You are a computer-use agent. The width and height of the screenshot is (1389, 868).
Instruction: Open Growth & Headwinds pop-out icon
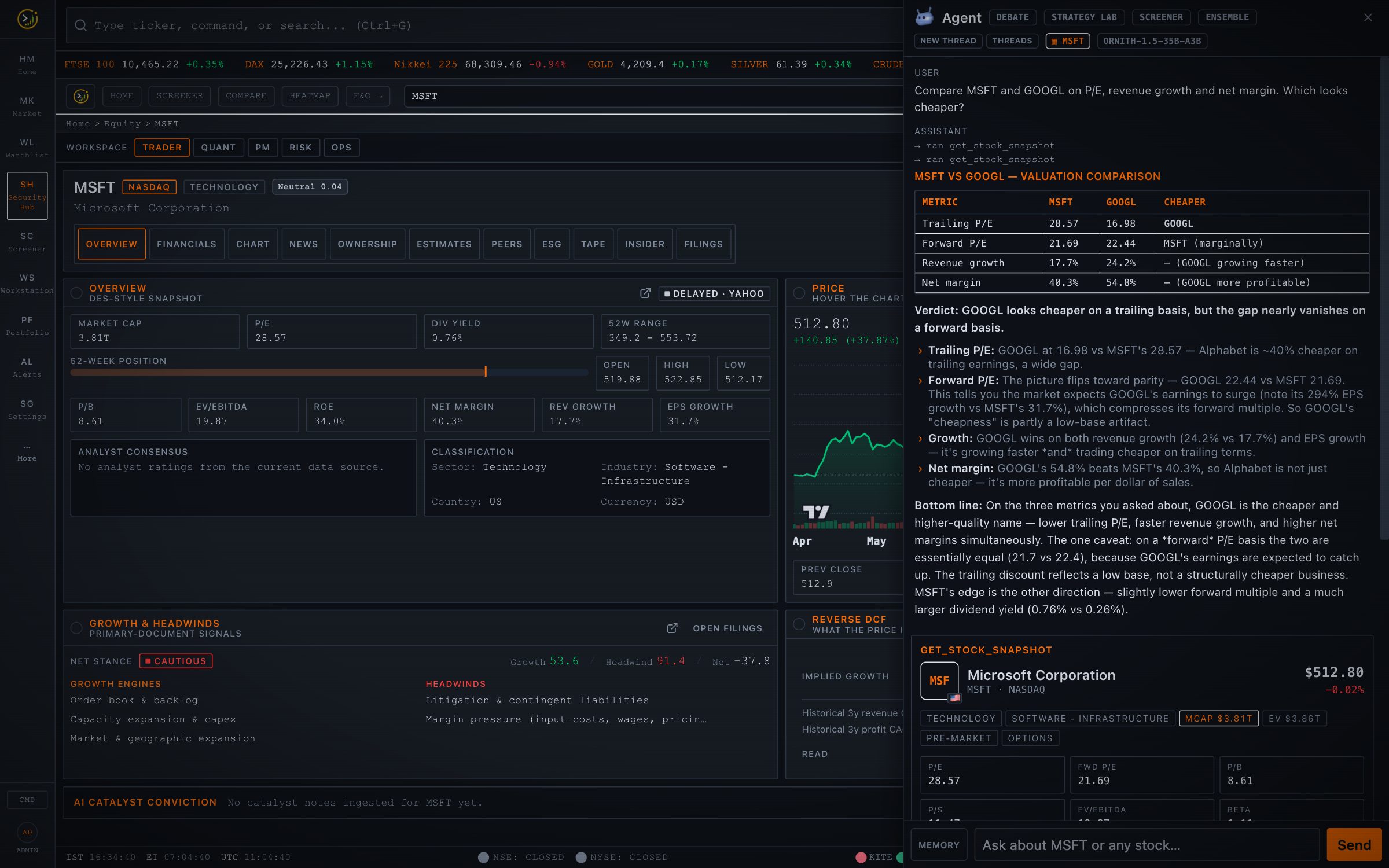[672, 628]
